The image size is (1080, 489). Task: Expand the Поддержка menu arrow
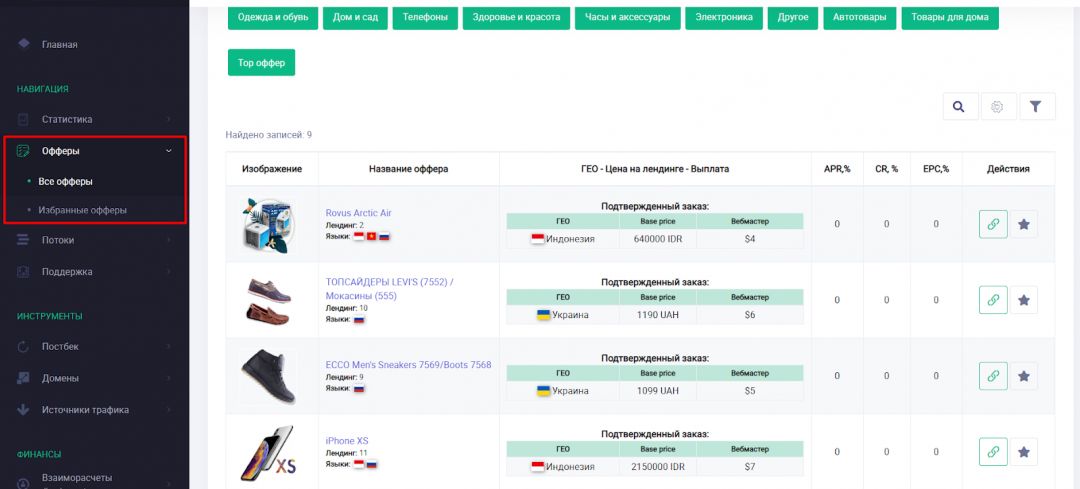169,271
